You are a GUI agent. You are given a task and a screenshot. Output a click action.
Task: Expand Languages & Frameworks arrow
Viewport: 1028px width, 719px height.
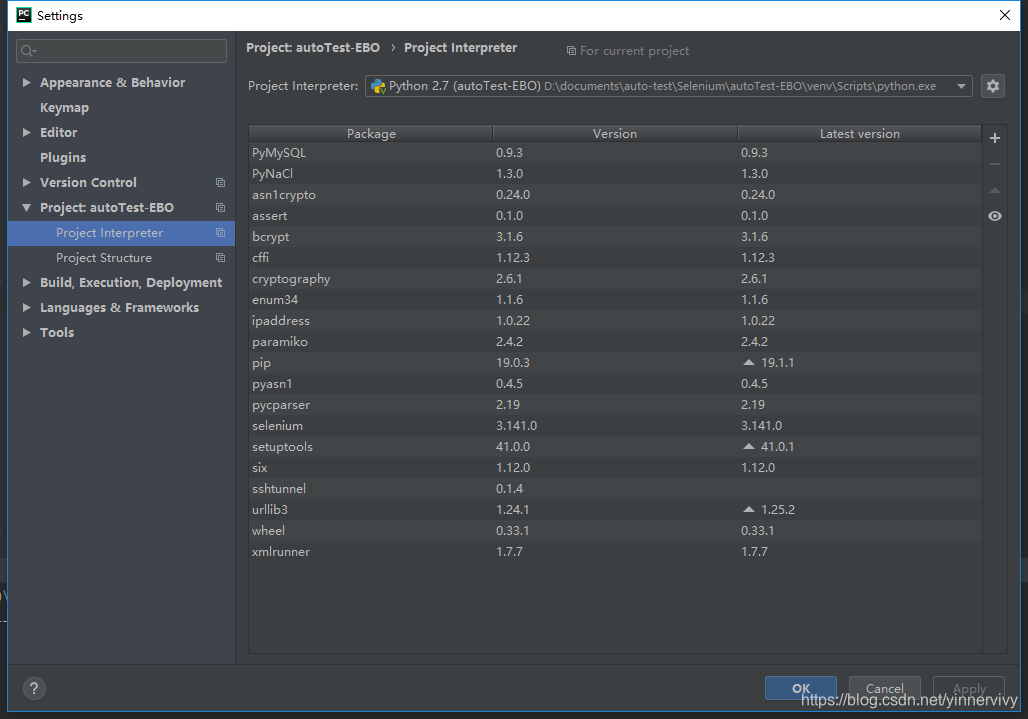tap(27, 307)
